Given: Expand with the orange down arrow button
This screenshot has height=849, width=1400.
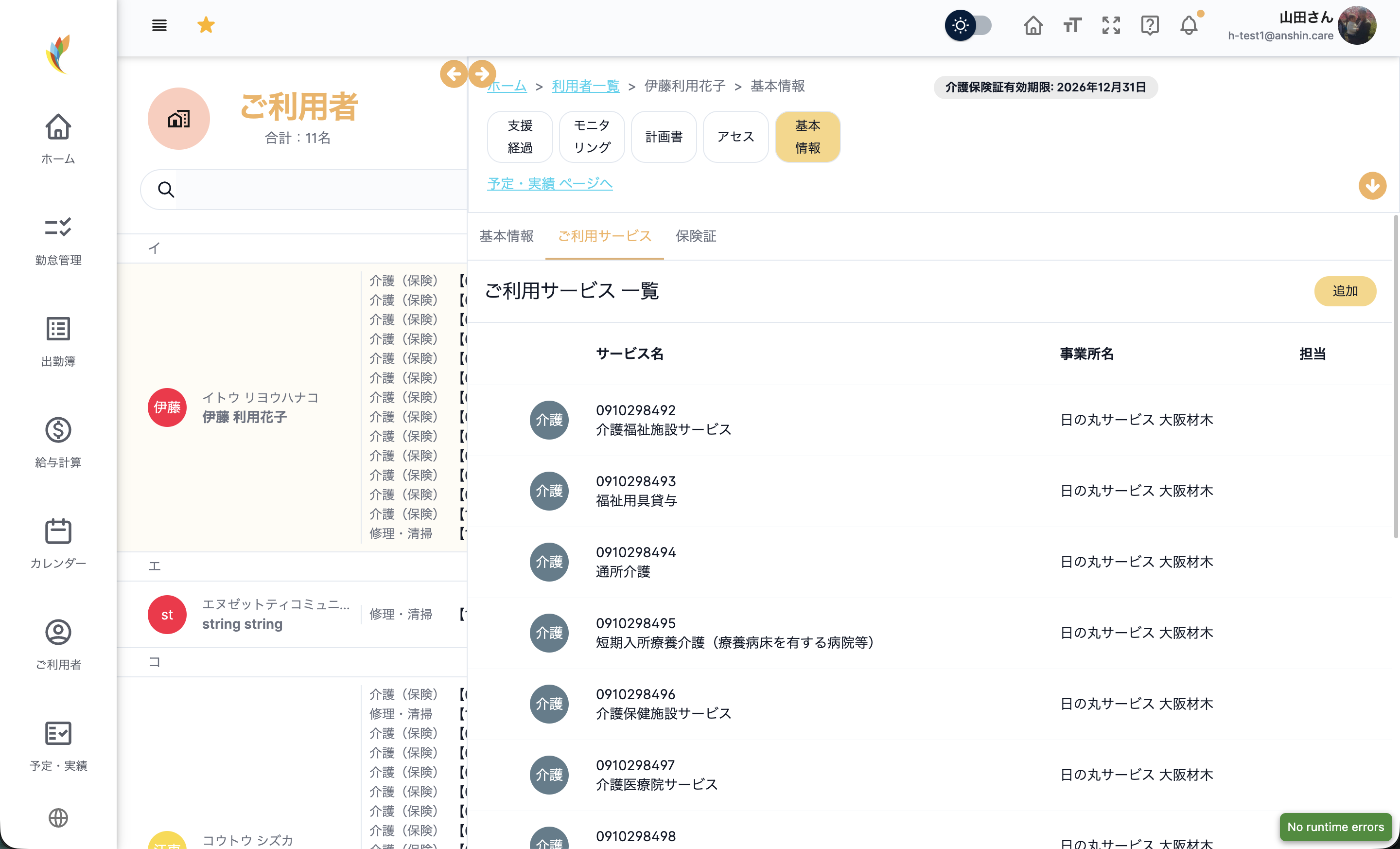Looking at the screenshot, I should (1372, 186).
